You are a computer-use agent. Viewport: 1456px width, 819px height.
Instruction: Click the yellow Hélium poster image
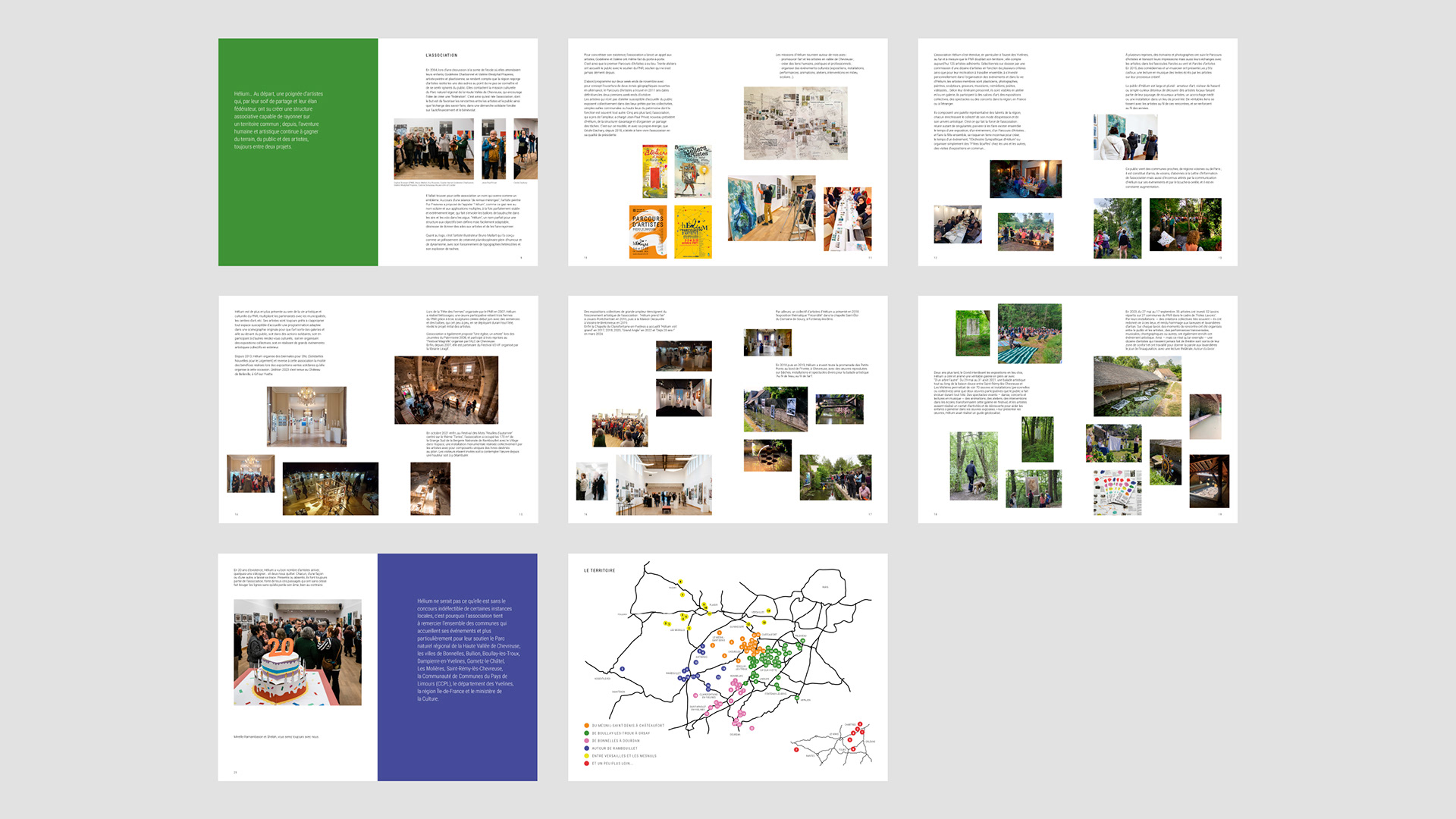click(693, 231)
